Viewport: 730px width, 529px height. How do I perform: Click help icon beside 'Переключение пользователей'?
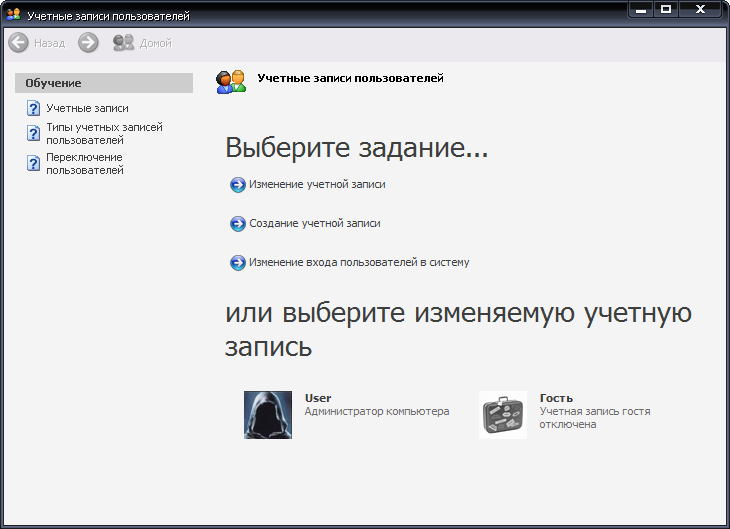click(x=33, y=163)
